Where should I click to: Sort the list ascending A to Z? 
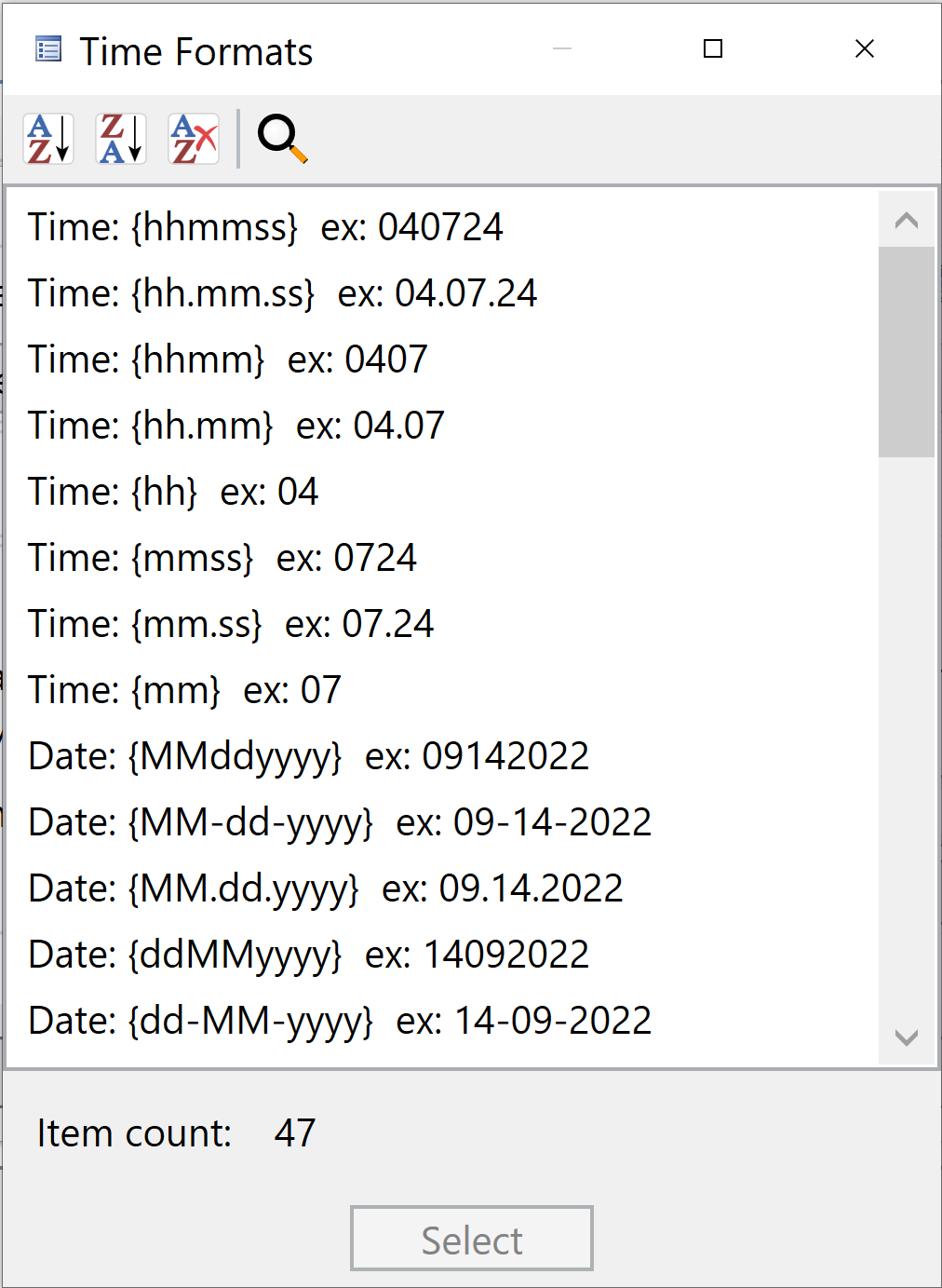(x=48, y=139)
